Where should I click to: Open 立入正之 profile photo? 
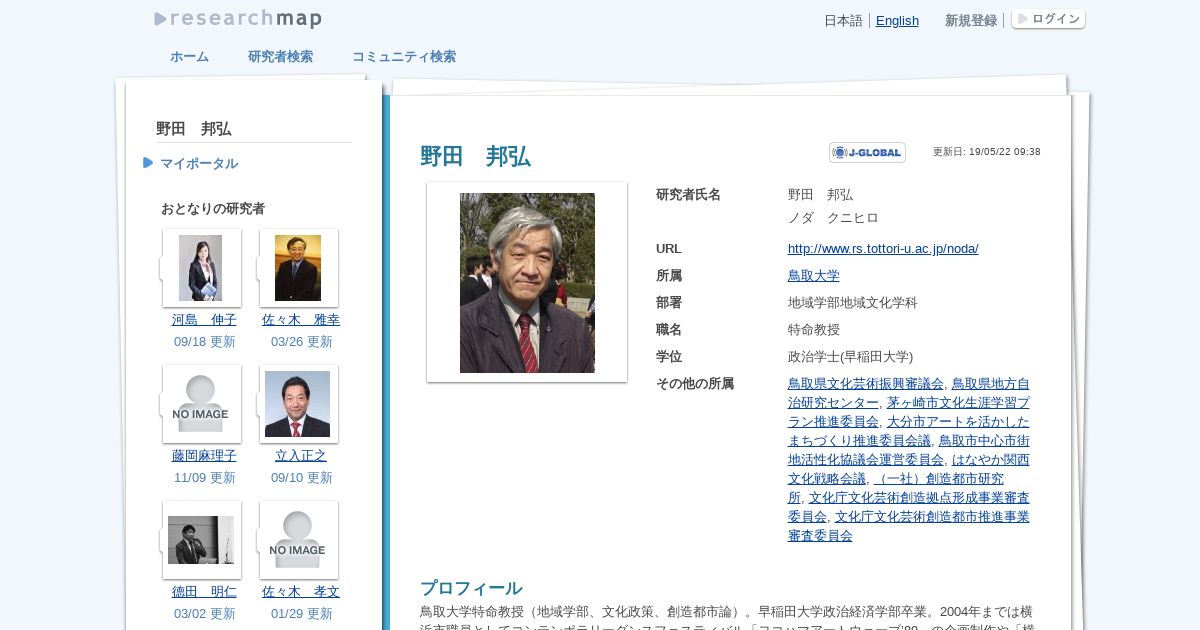pos(298,404)
